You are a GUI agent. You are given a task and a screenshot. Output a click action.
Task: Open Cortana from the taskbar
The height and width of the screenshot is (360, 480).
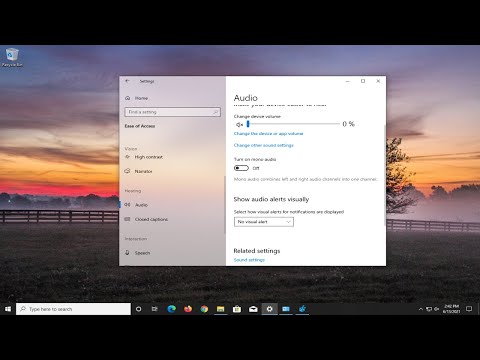[x=138, y=309]
